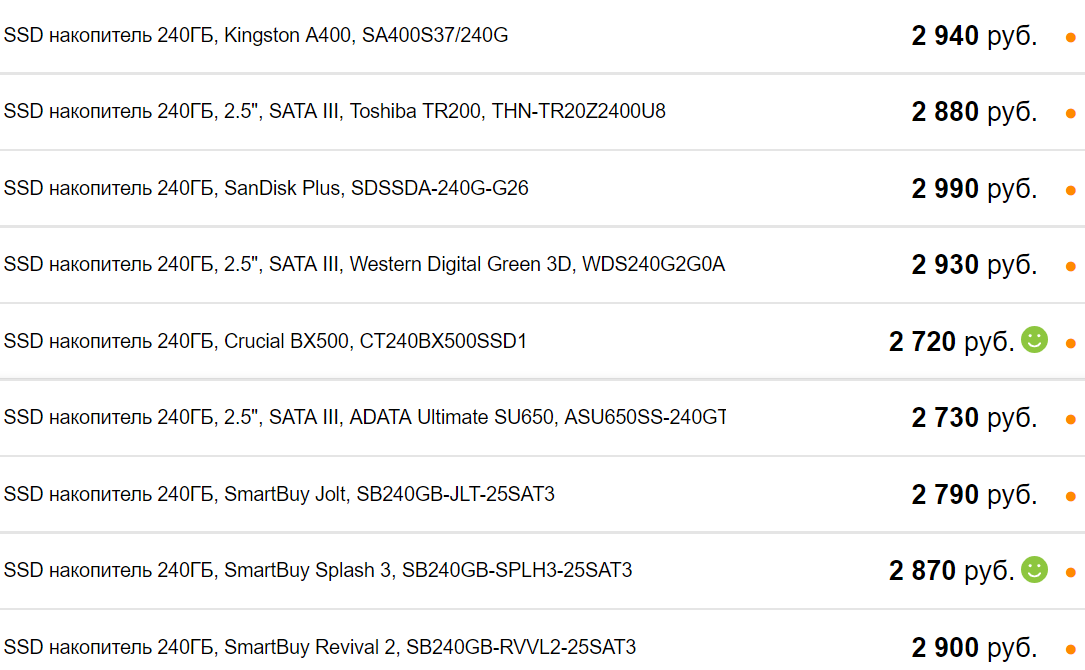Click the orange dot in SmartBuy Jolt row

[1070, 496]
